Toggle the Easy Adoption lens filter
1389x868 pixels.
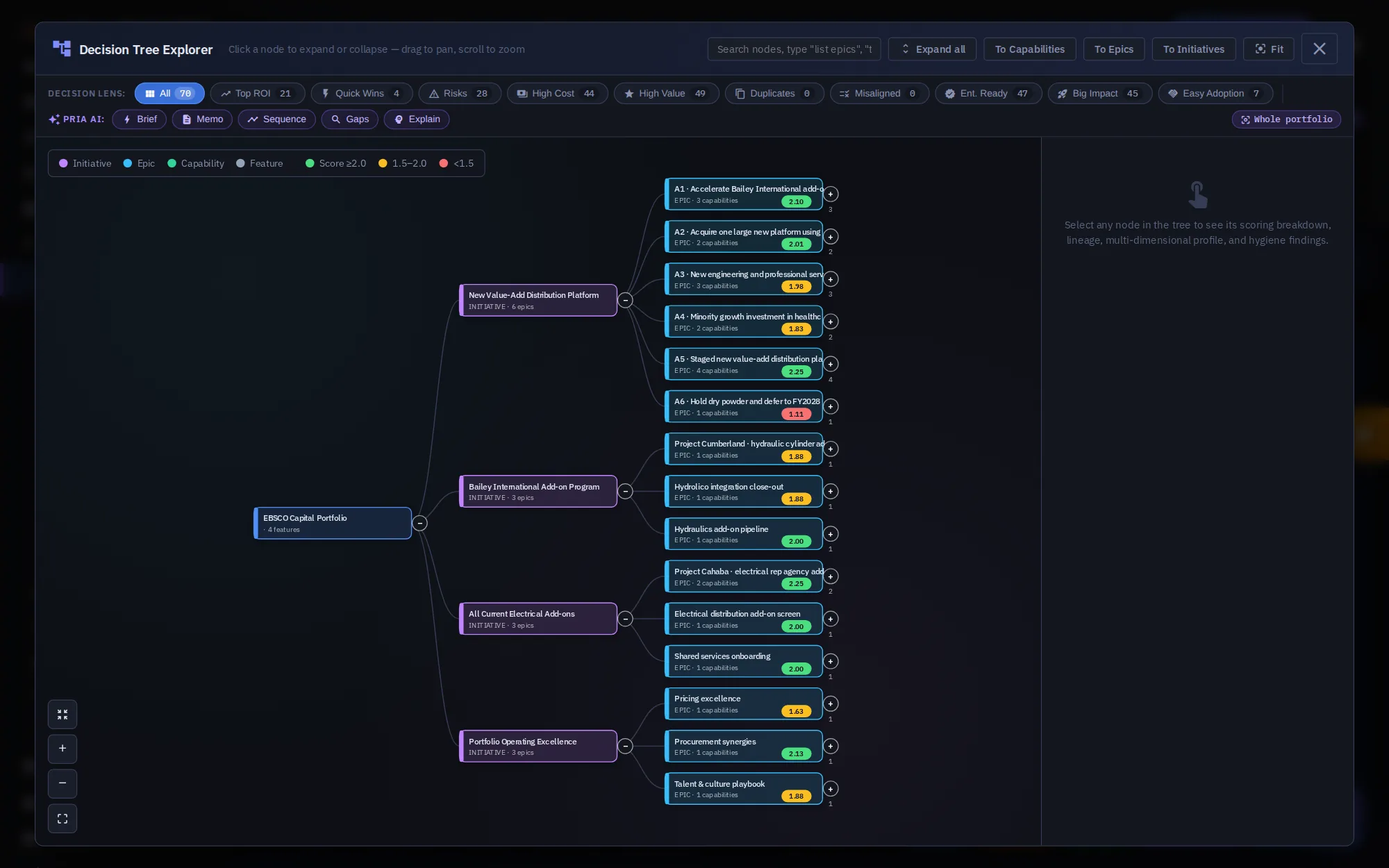click(x=1215, y=94)
